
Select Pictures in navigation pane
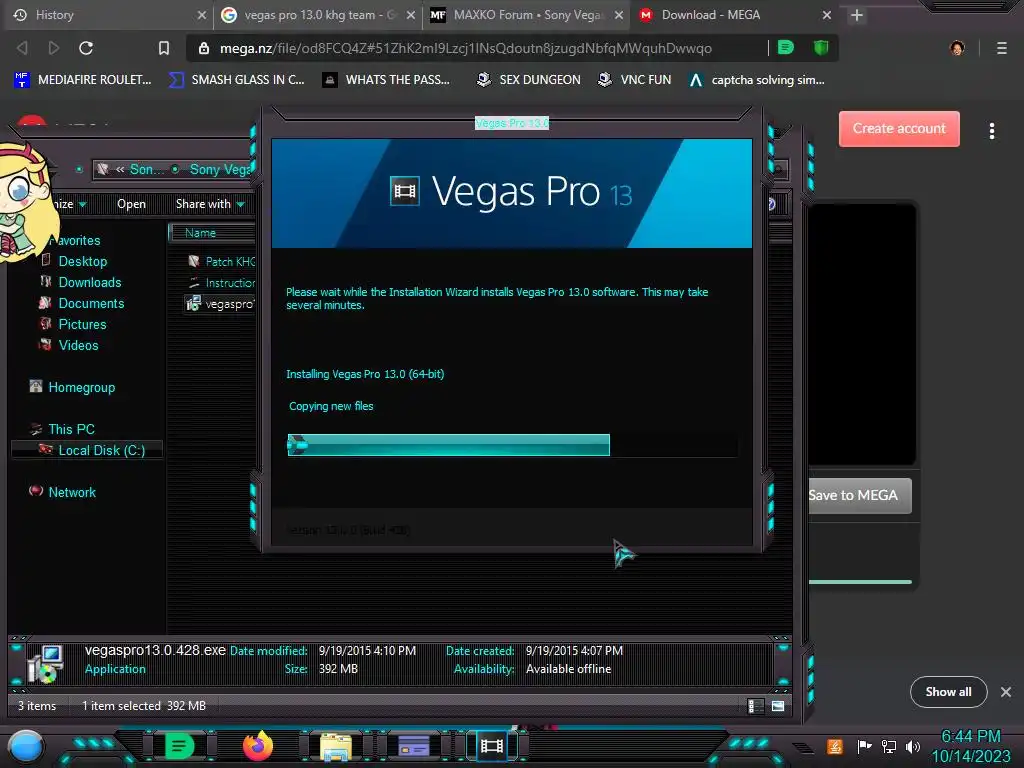[82, 324]
